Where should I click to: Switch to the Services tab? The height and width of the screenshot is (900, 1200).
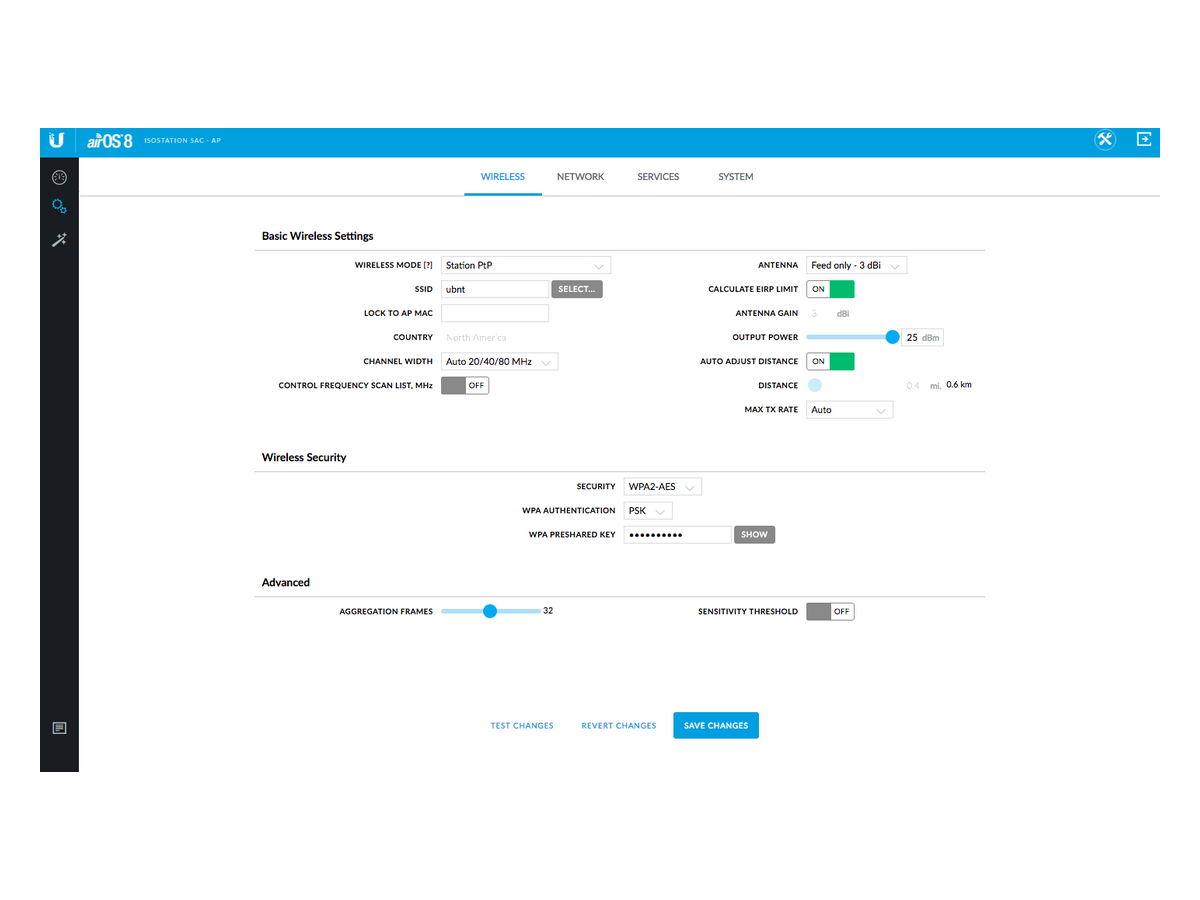click(x=658, y=177)
